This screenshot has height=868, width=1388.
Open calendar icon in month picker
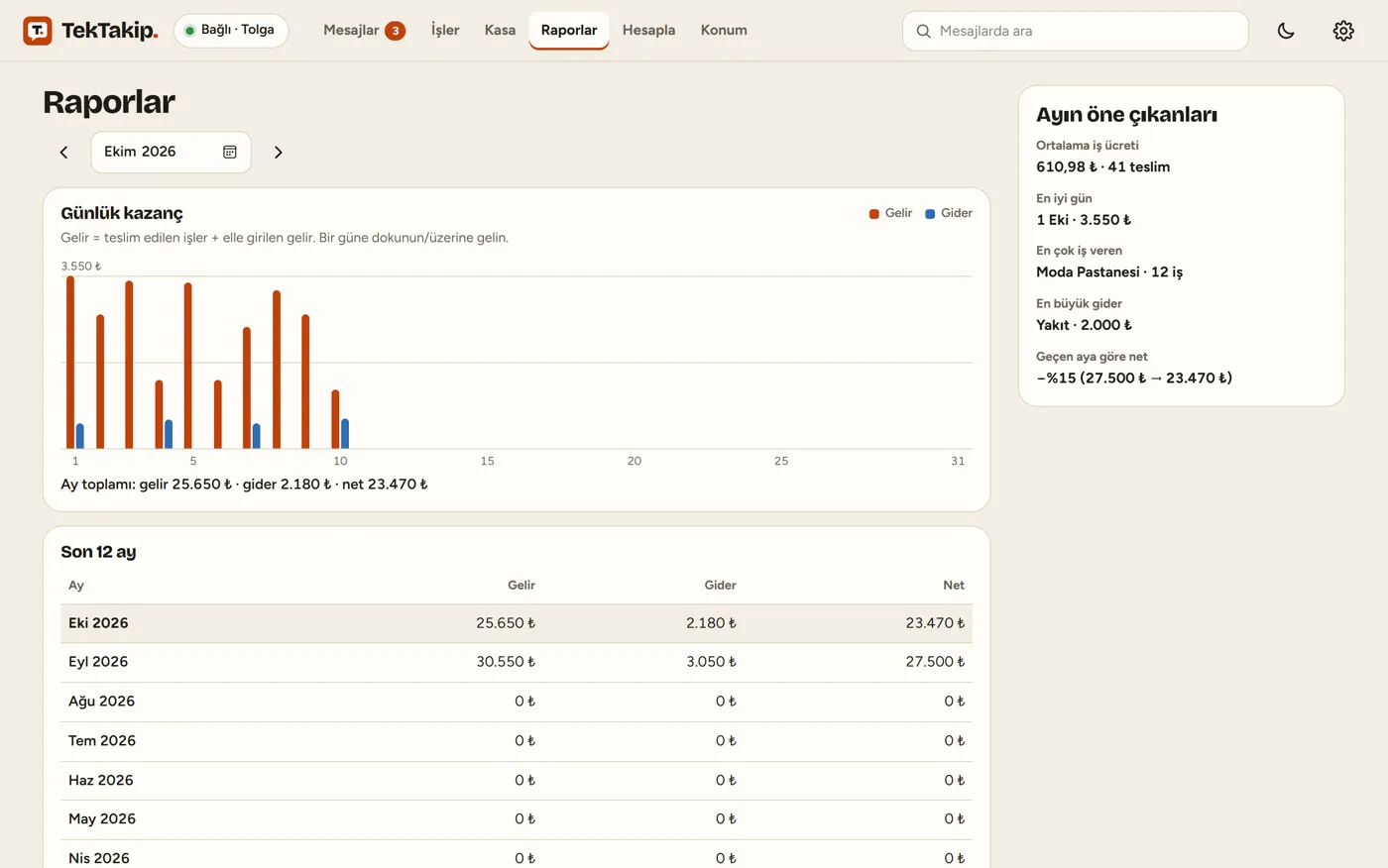(x=230, y=152)
